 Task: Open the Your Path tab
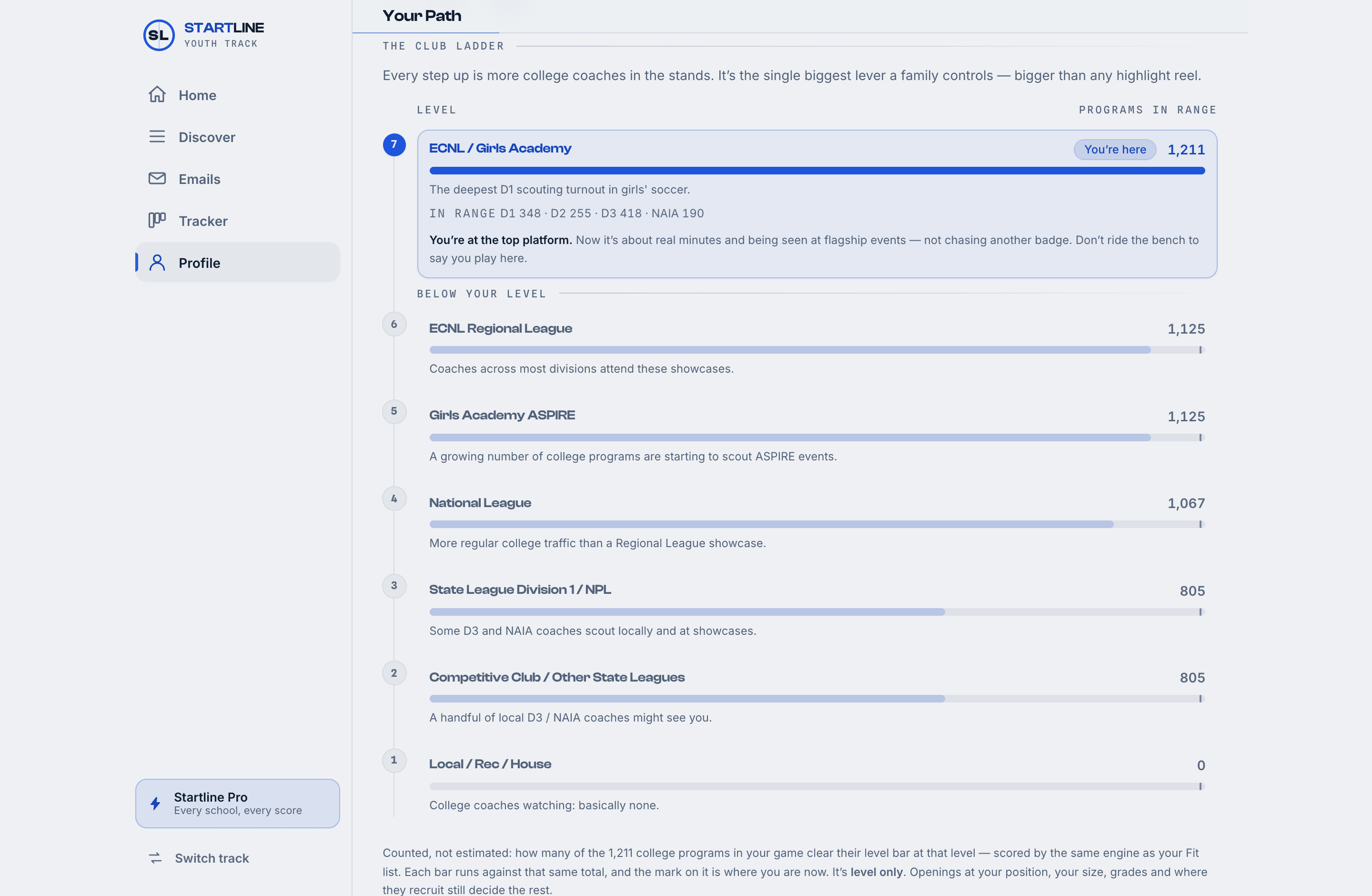click(x=422, y=16)
